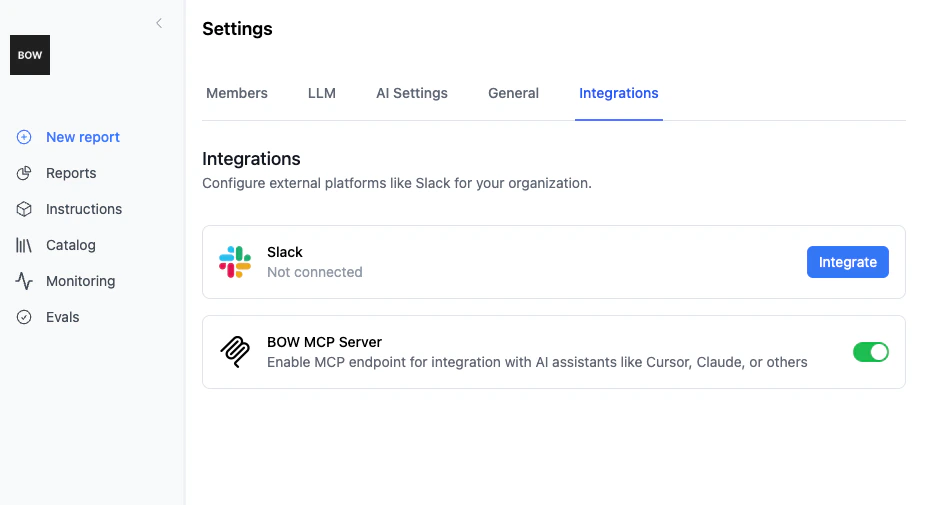Open the AI Settings tab
The width and height of the screenshot is (951, 505).
[x=412, y=93]
